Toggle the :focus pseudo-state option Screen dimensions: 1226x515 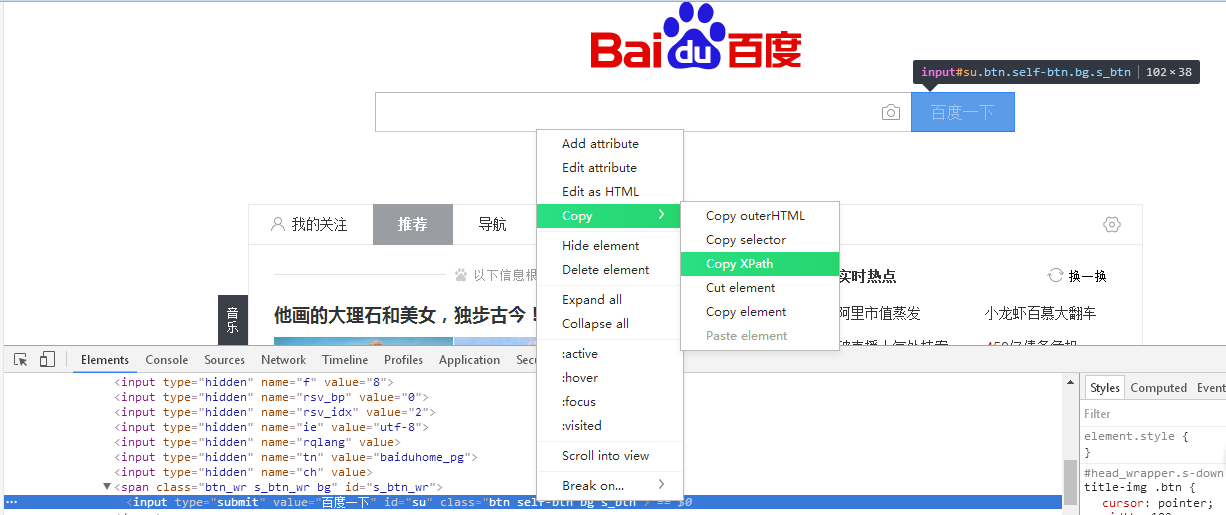610,402
